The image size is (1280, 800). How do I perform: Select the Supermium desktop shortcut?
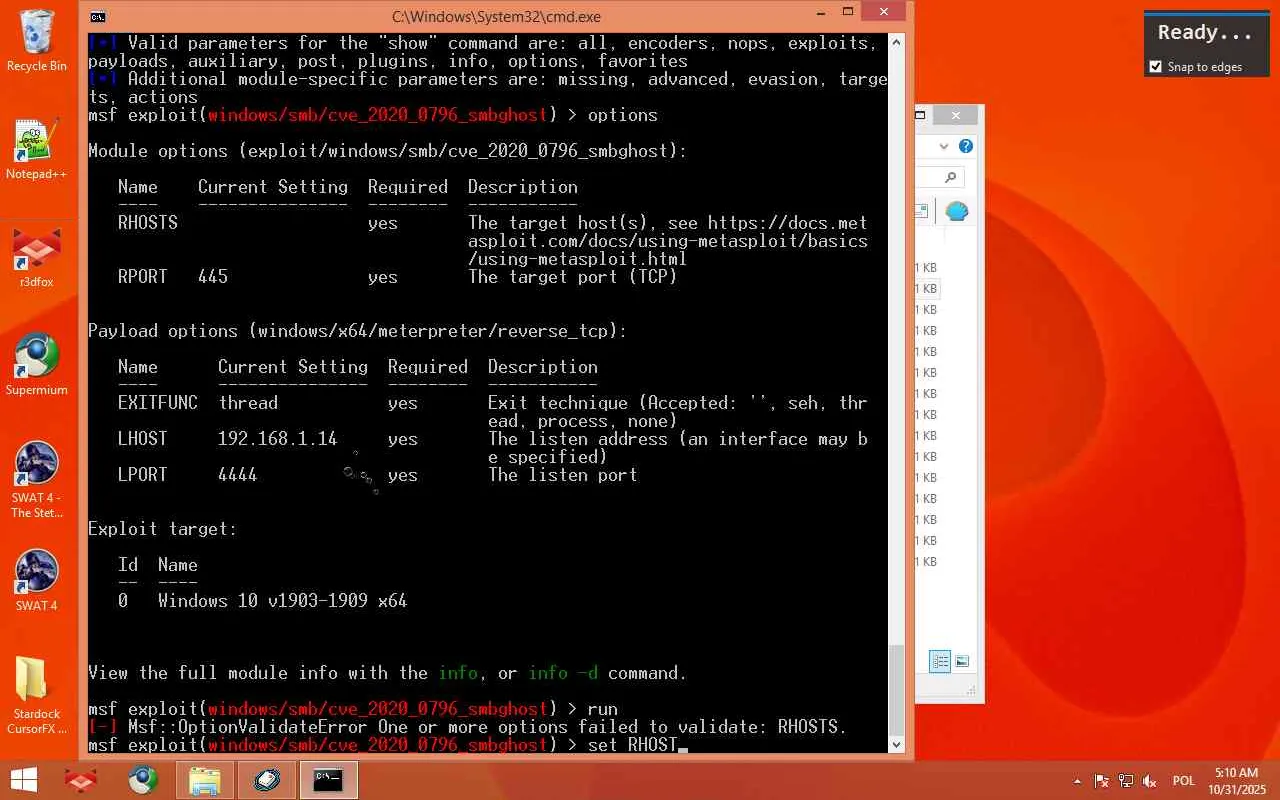tap(37, 365)
